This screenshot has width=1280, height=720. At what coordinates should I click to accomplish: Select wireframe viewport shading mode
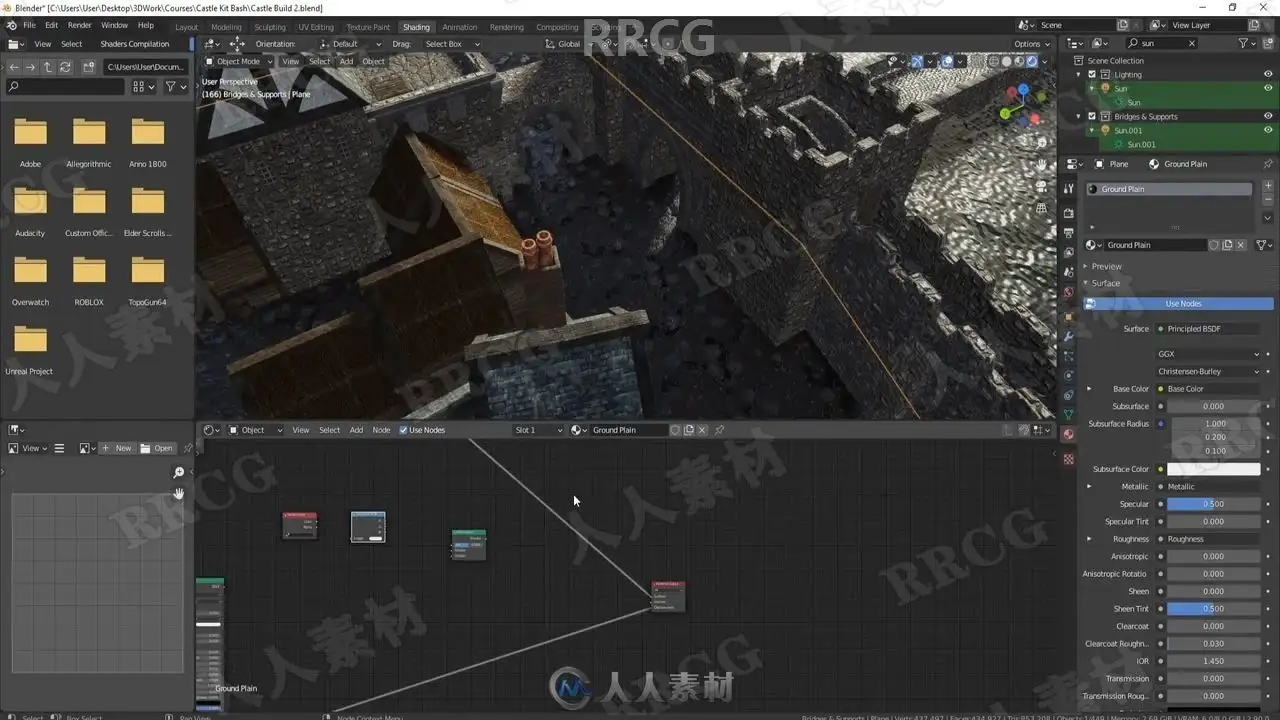(x=993, y=62)
